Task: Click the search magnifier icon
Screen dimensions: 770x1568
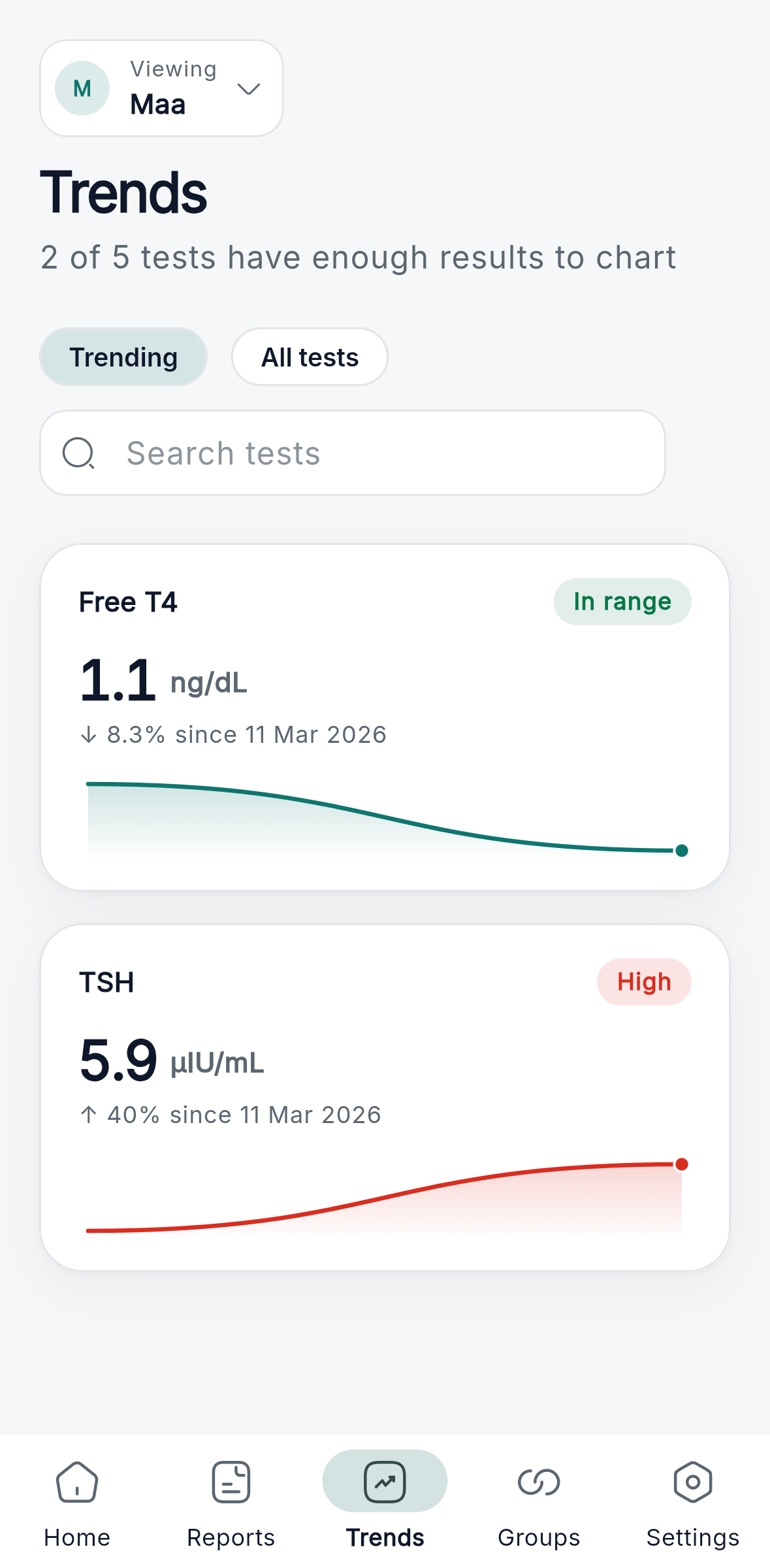Action: tap(79, 453)
